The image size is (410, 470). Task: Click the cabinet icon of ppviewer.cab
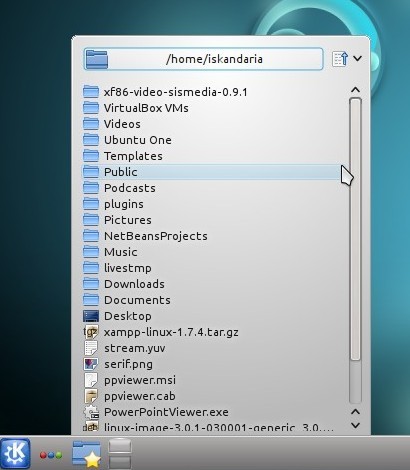(91, 396)
